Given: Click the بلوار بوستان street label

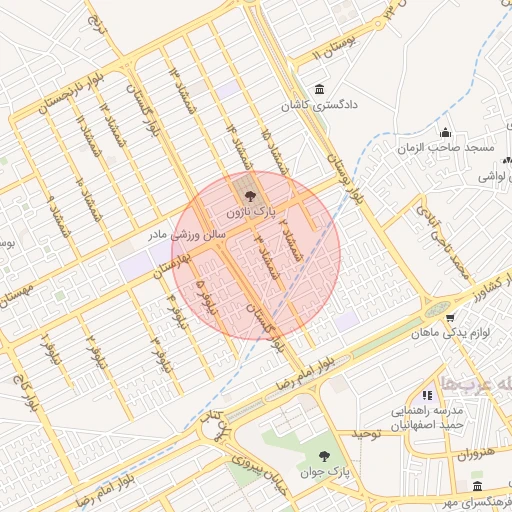Looking at the screenshot, I should [x=345, y=179].
